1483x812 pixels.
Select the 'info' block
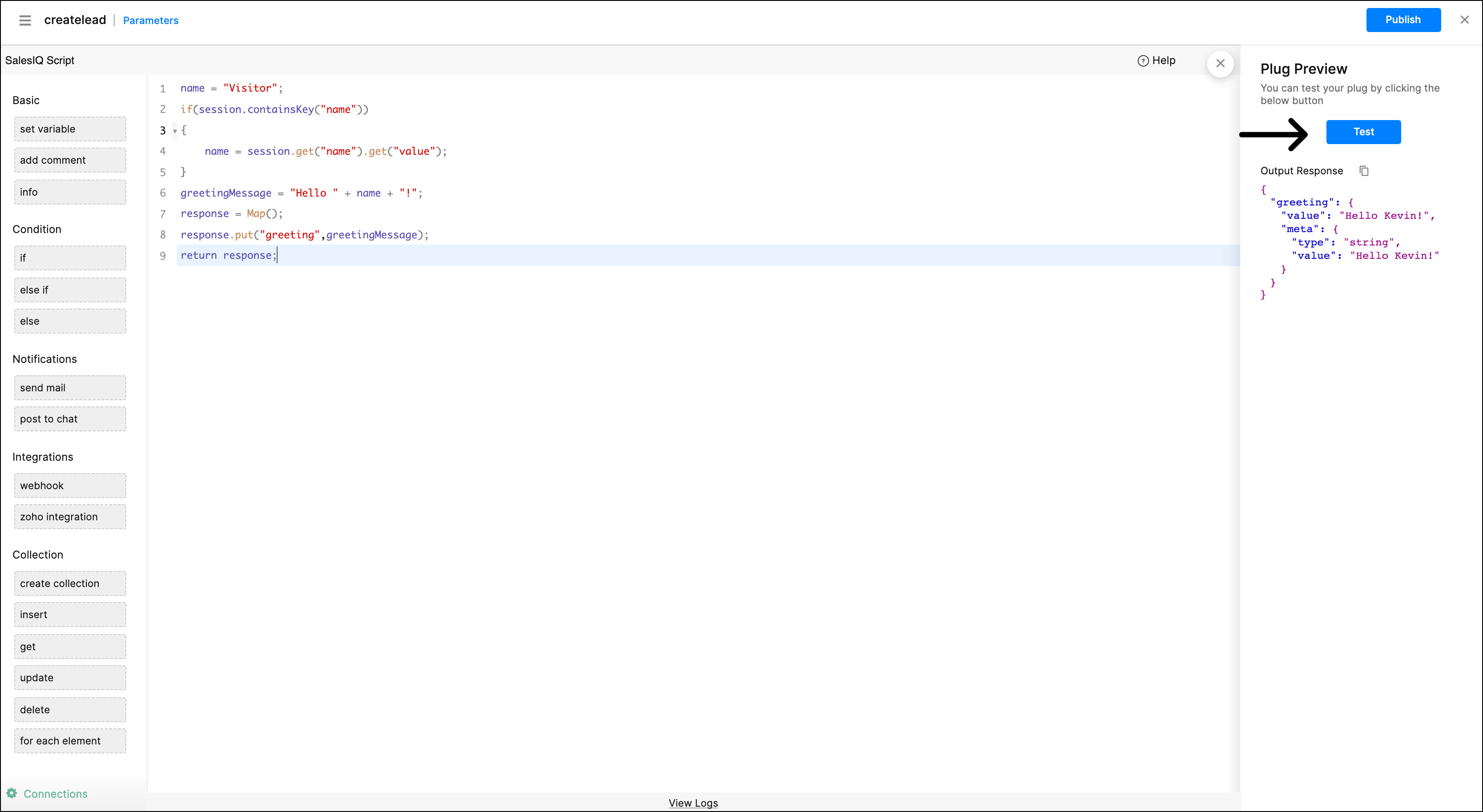point(70,192)
